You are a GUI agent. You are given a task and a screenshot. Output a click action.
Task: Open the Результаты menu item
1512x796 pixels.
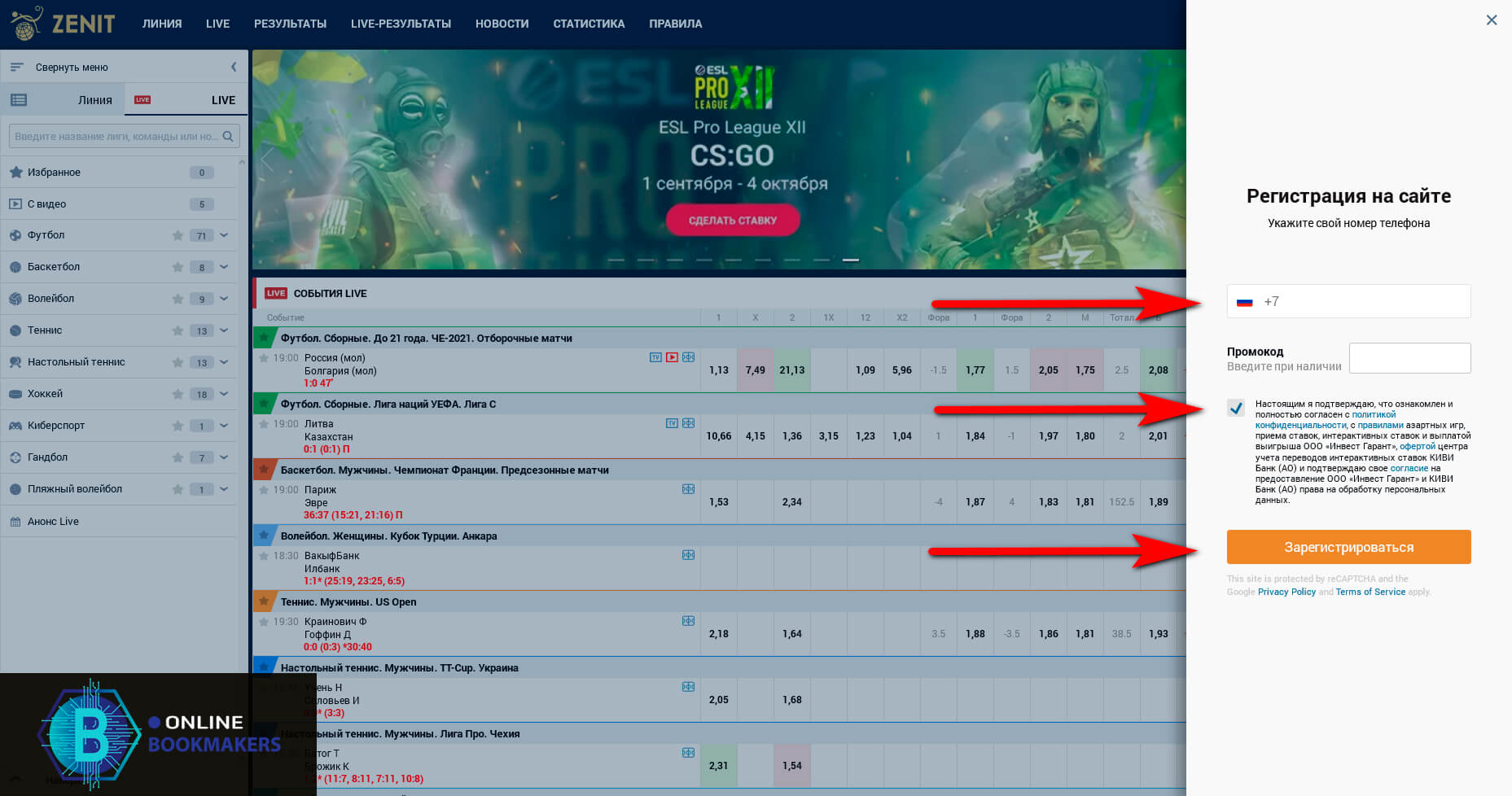point(290,24)
